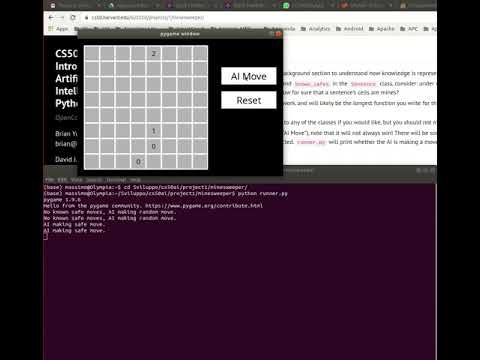
Task: Open the terminal File menu
Action: (x=50, y=180)
